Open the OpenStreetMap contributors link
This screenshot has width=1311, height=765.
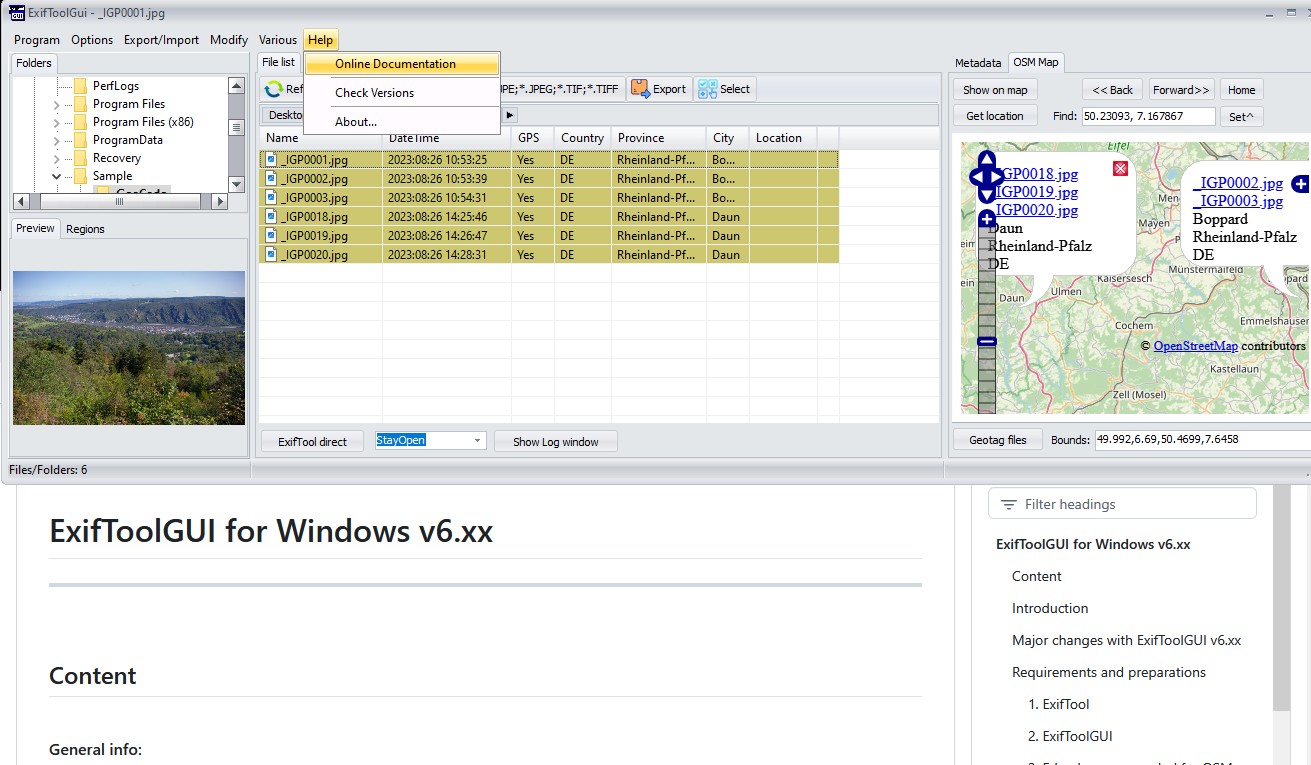point(1195,346)
